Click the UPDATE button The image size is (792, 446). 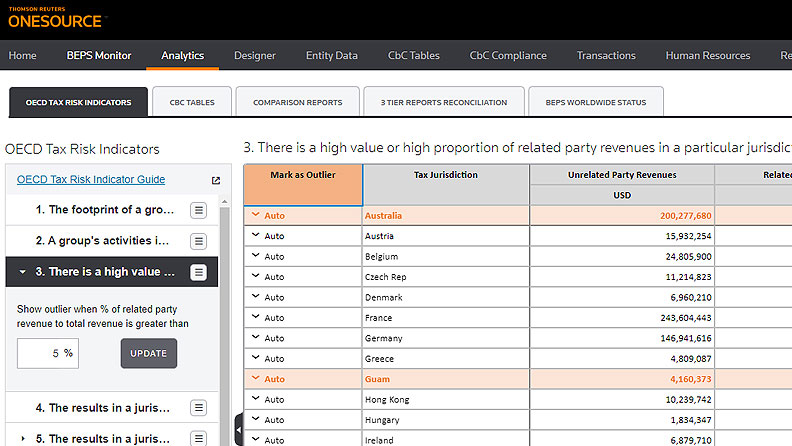pos(148,353)
